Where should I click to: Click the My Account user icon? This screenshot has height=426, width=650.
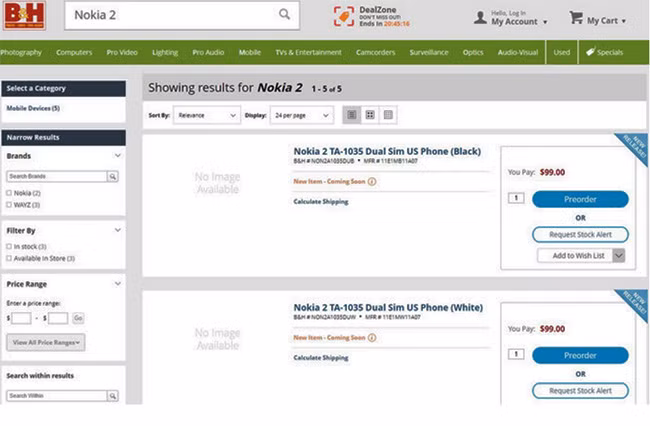(481, 17)
